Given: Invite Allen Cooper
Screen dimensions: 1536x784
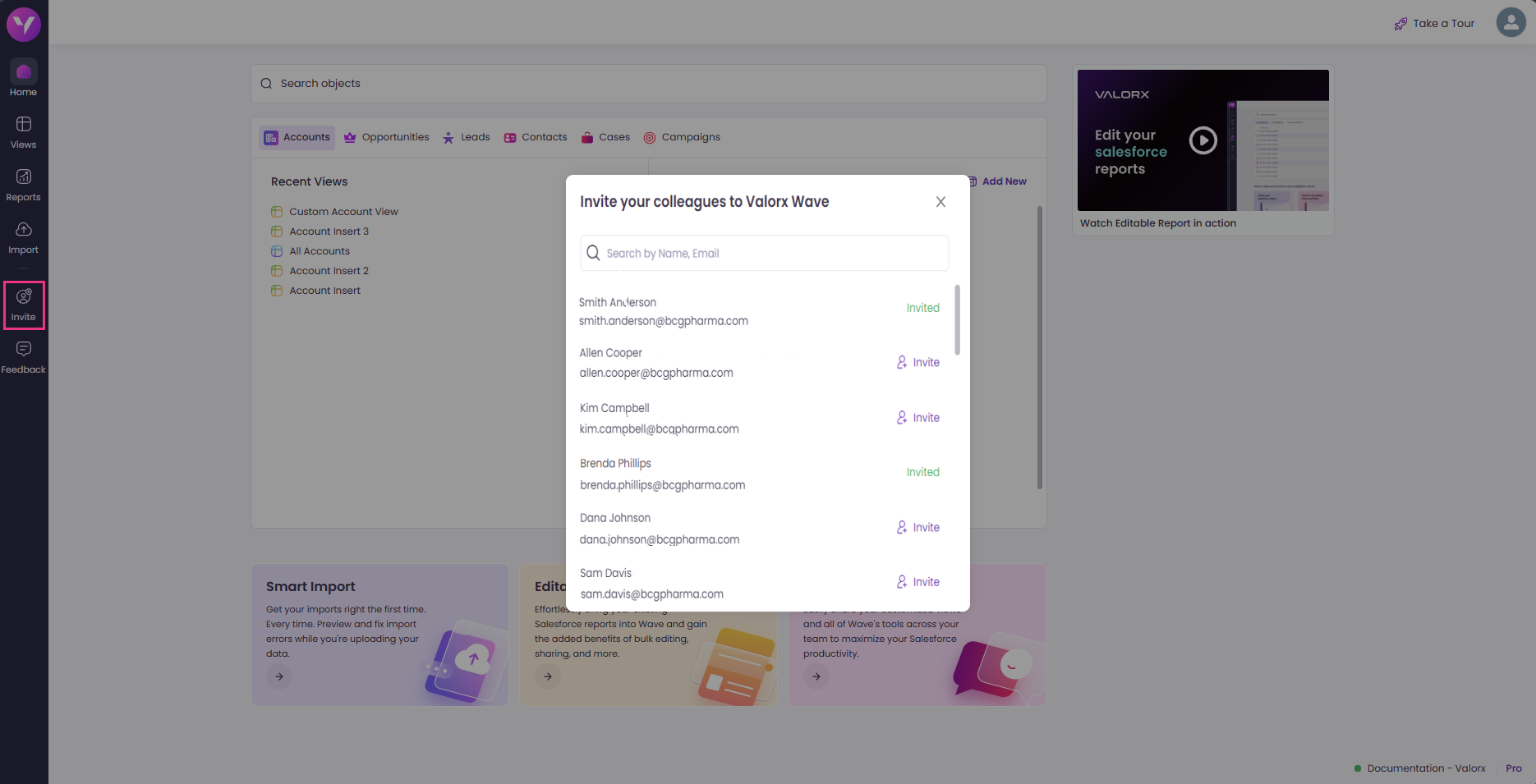Looking at the screenshot, I should click(x=917, y=362).
